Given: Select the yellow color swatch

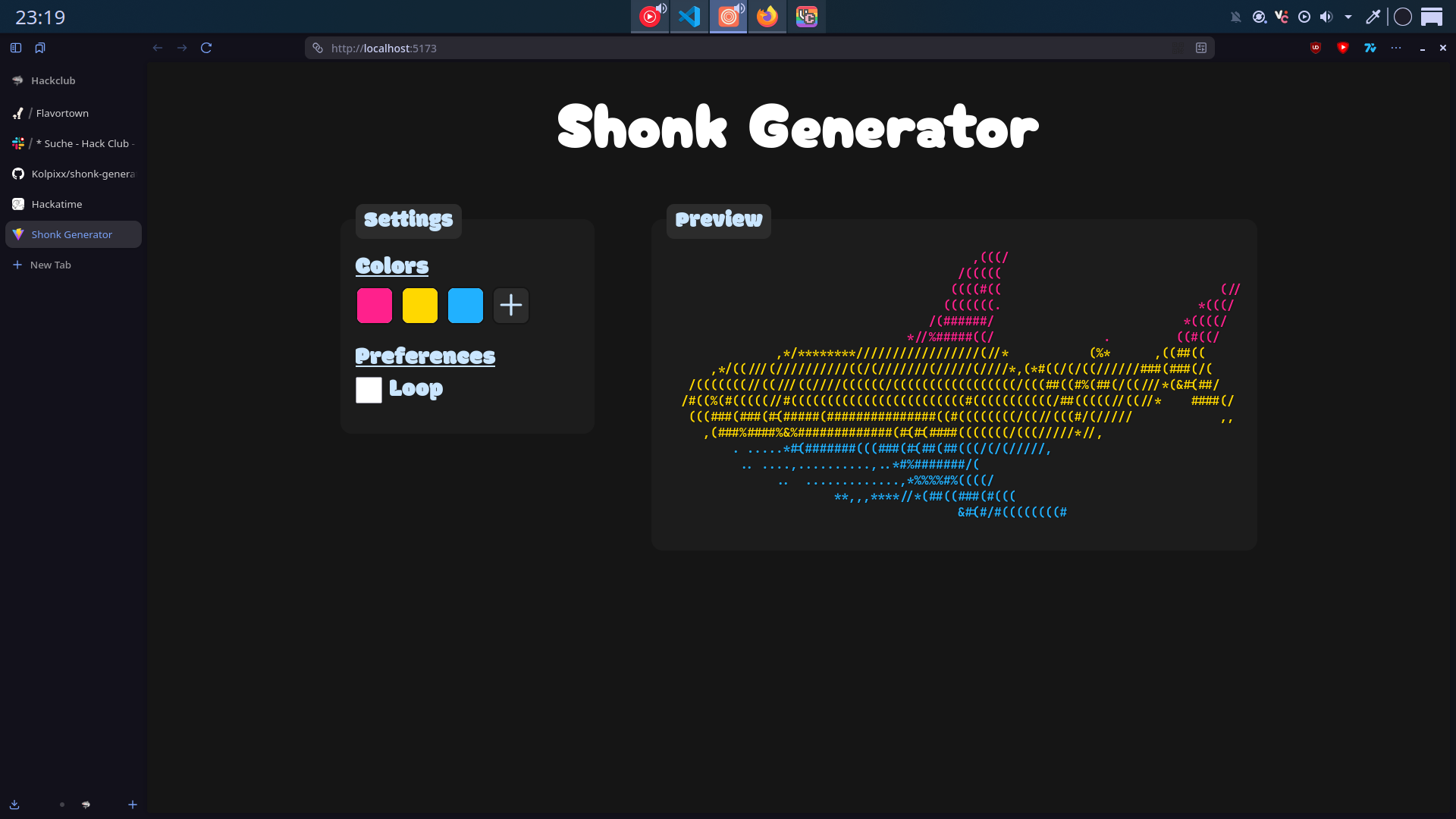Looking at the screenshot, I should [420, 306].
